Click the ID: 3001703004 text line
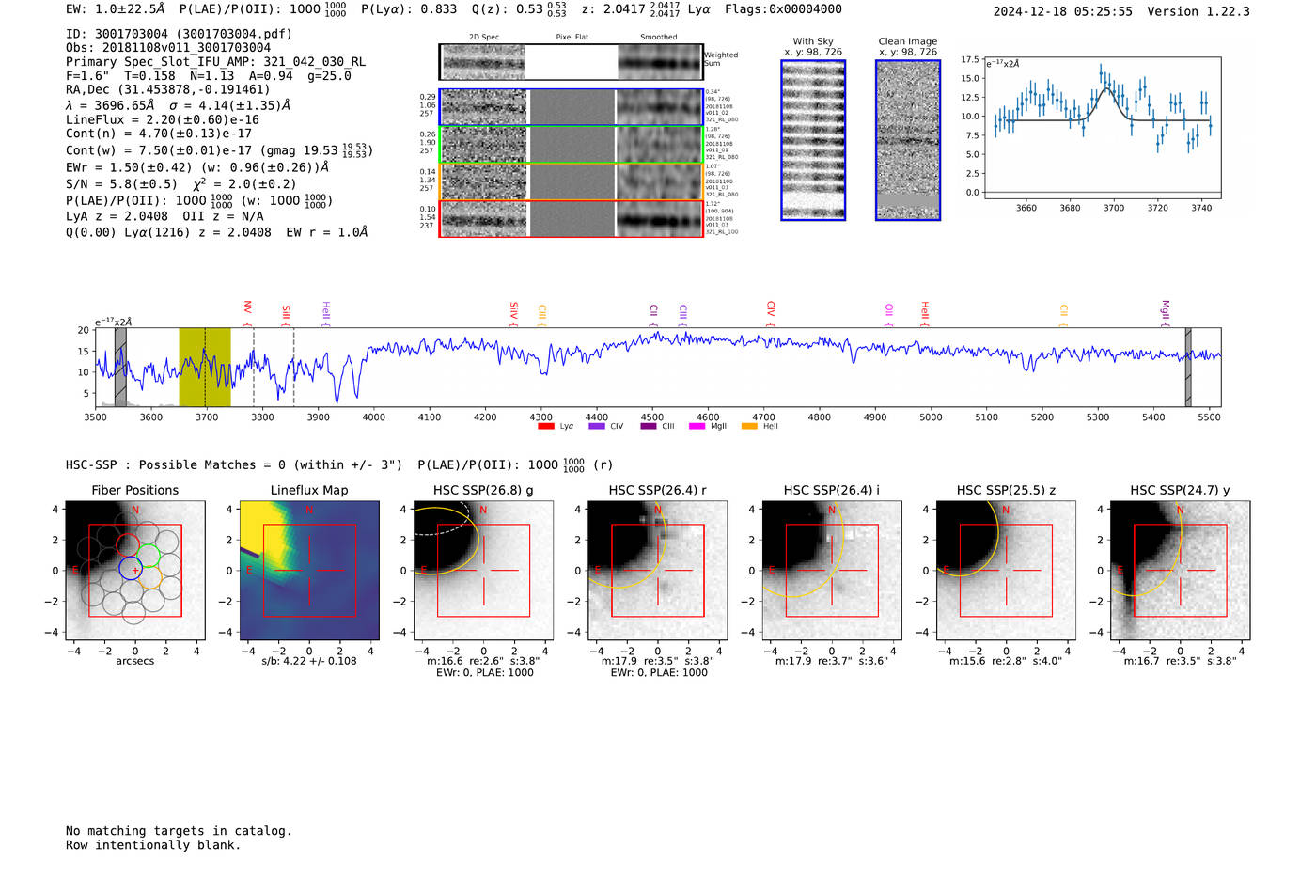The height and width of the screenshot is (896, 1316). tap(179, 34)
